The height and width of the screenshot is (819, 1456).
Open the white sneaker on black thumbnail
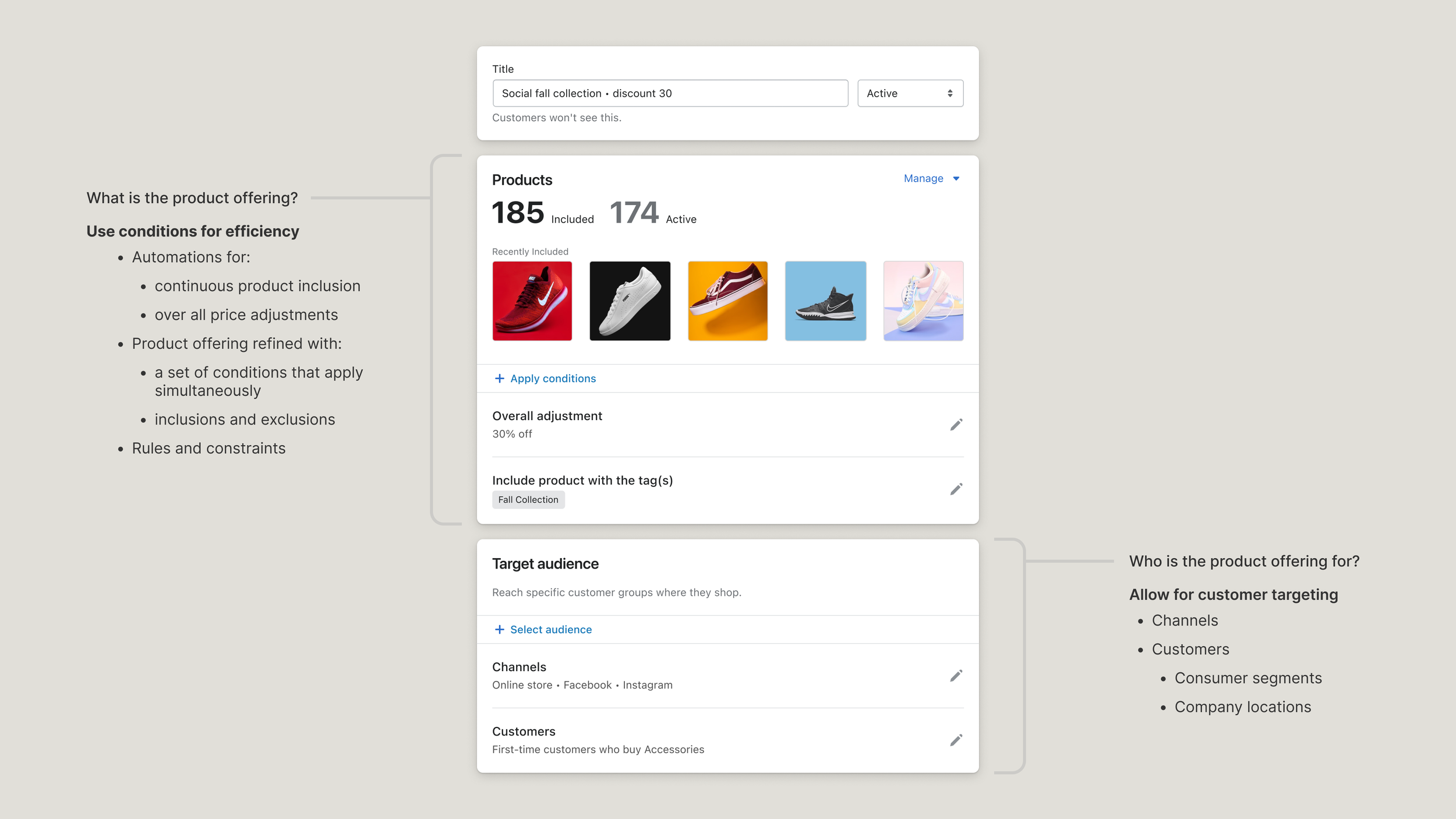point(630,301)
